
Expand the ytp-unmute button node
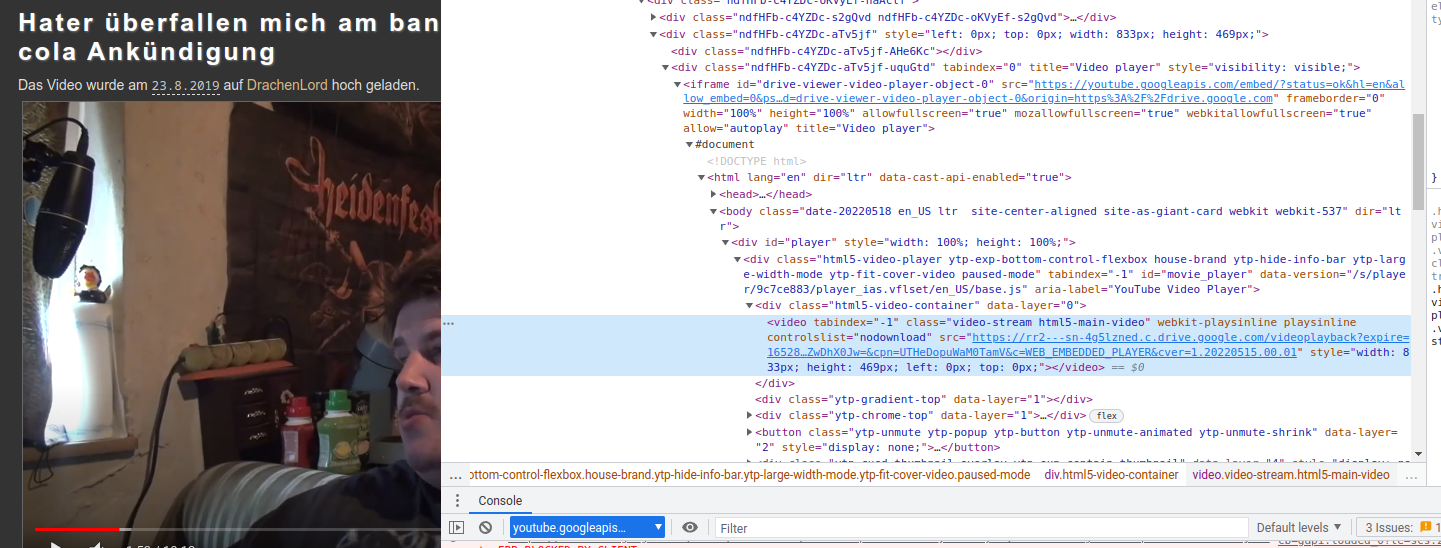coord(749,432)
